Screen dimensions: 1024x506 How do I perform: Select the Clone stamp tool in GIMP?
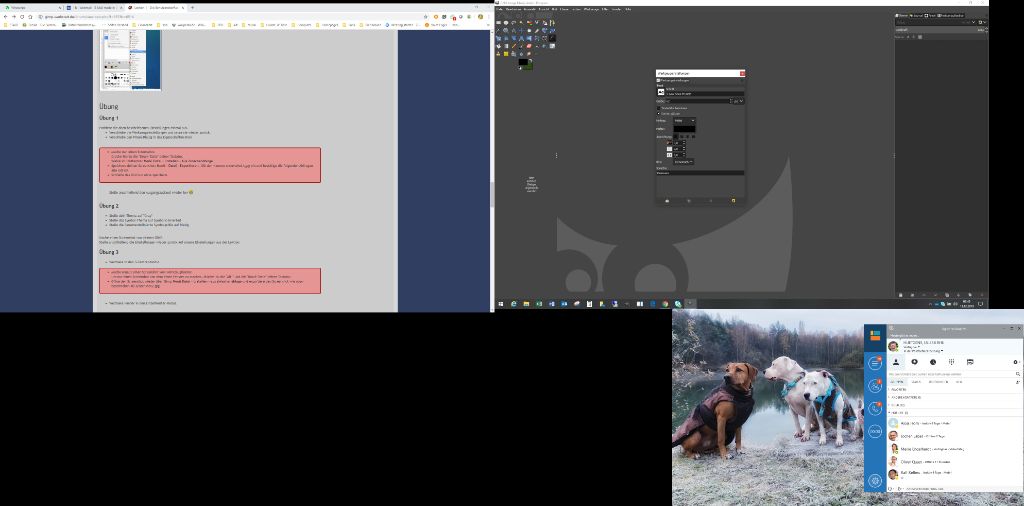tap(498, 54)
